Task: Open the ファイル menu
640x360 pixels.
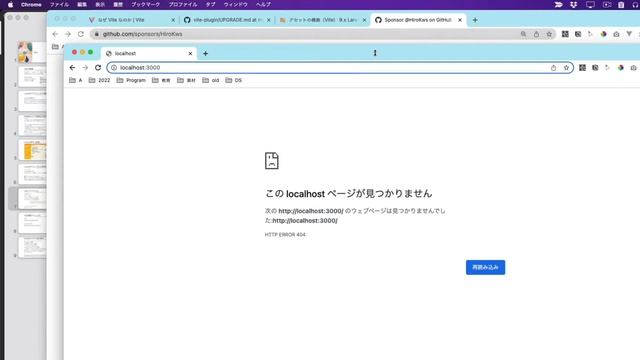Action: pos(59,4)
